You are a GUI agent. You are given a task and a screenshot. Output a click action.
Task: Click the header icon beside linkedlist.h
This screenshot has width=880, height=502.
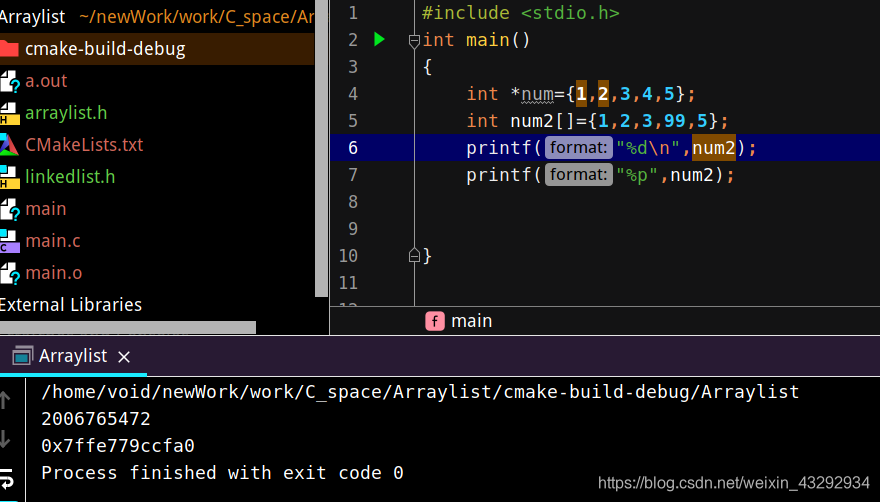click(x=8, y=177)
